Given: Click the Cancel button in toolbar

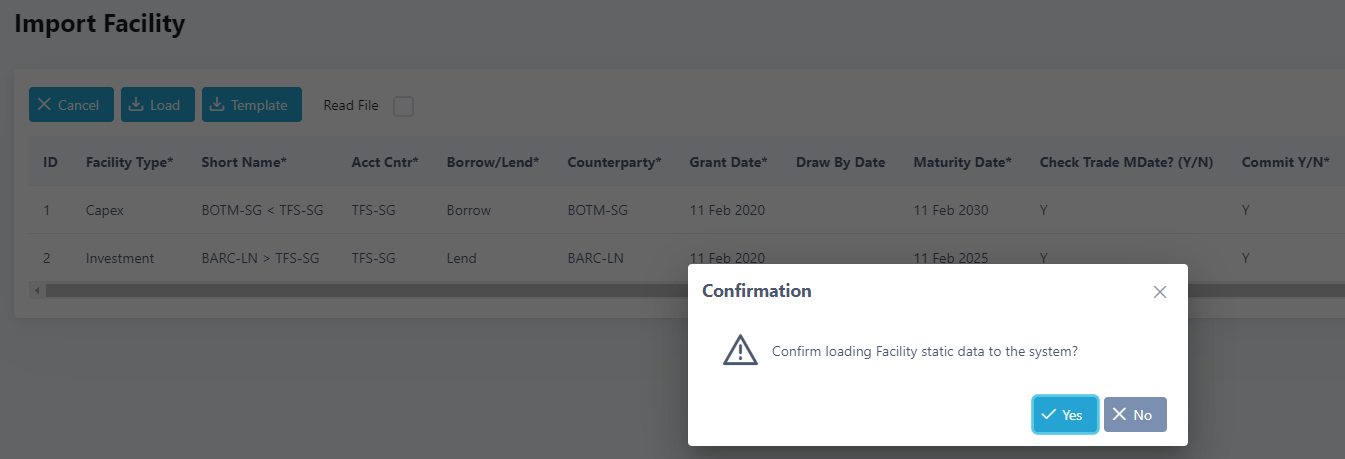Looking at the screenshot, I should (71, 105).
